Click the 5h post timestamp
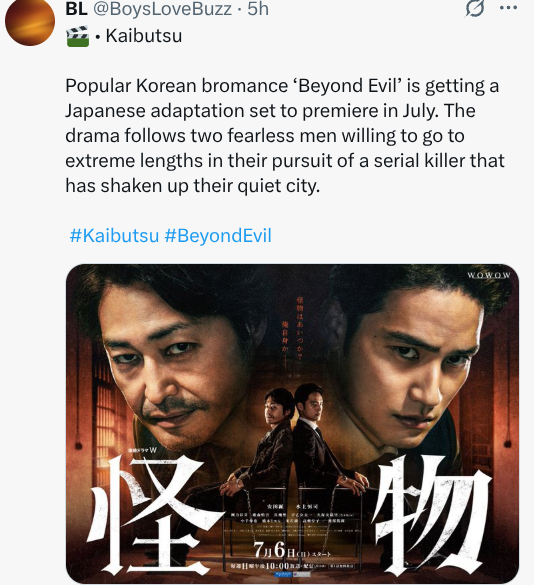This screenshot has height=585, width=534. [258, 9]
